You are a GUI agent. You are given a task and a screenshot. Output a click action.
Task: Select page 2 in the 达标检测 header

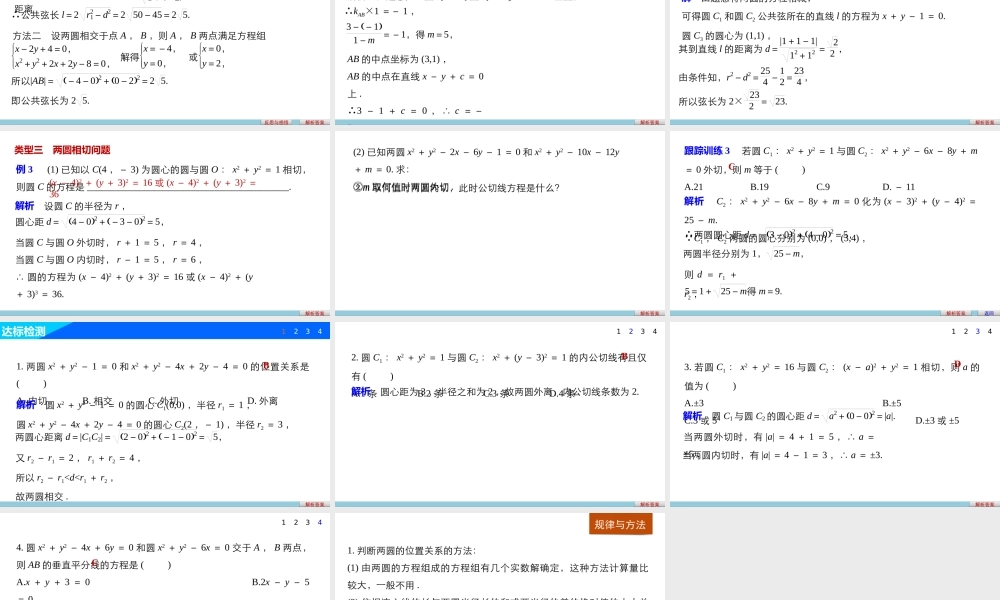coord(296,331)
